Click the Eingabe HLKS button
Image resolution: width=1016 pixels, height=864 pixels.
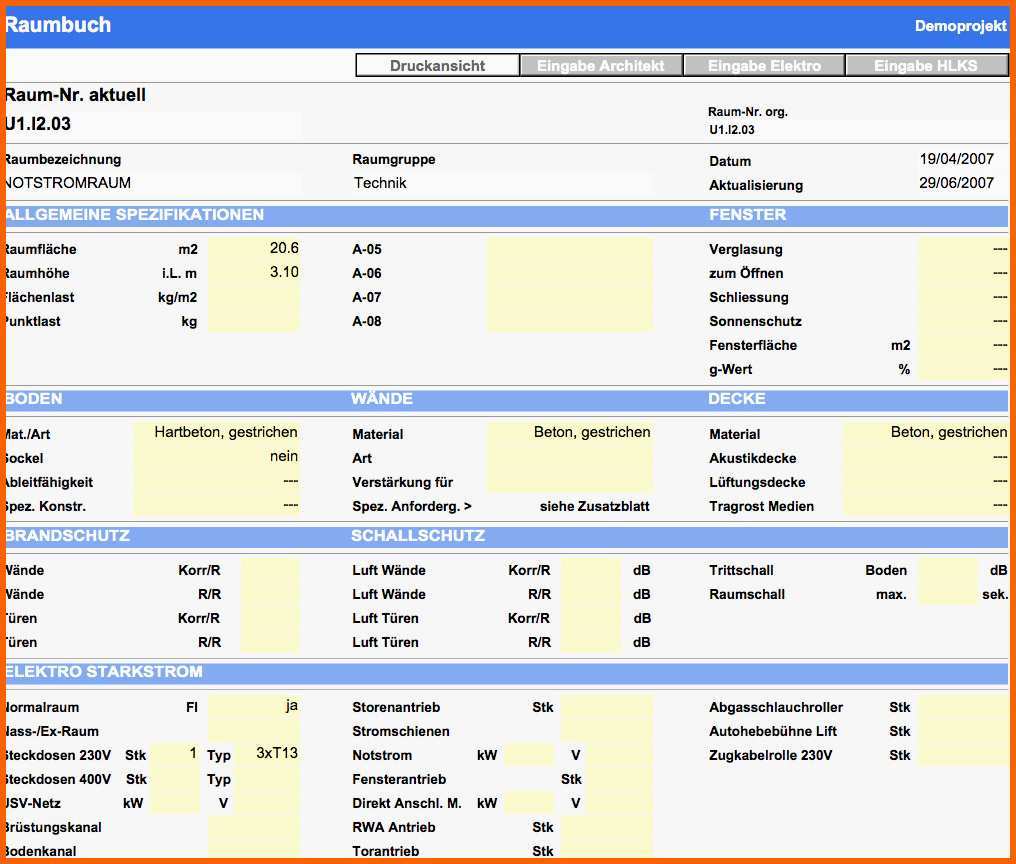(x=925, y=66)
